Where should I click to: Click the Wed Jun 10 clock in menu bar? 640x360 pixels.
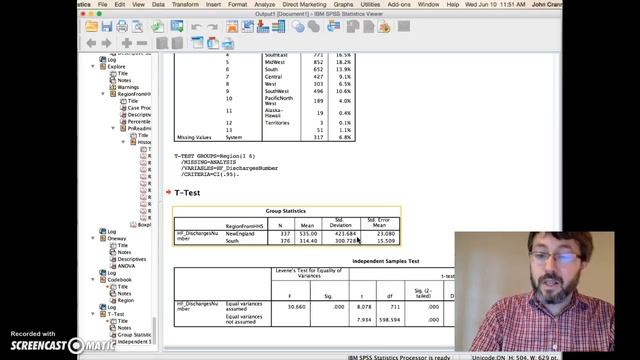tap(495, 4)
